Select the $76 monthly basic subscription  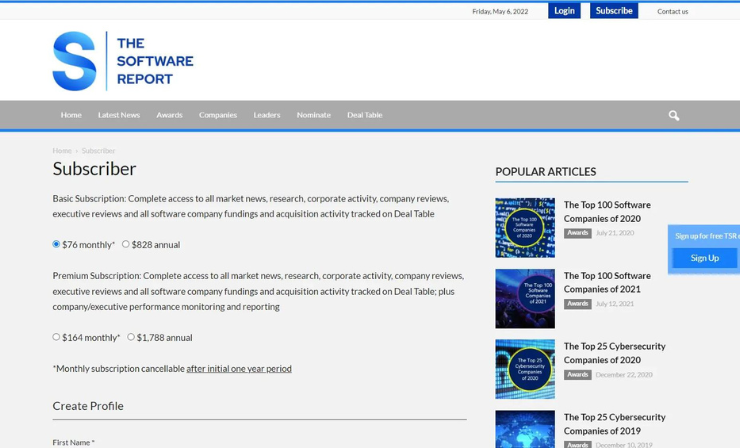[x=57, y=244]
